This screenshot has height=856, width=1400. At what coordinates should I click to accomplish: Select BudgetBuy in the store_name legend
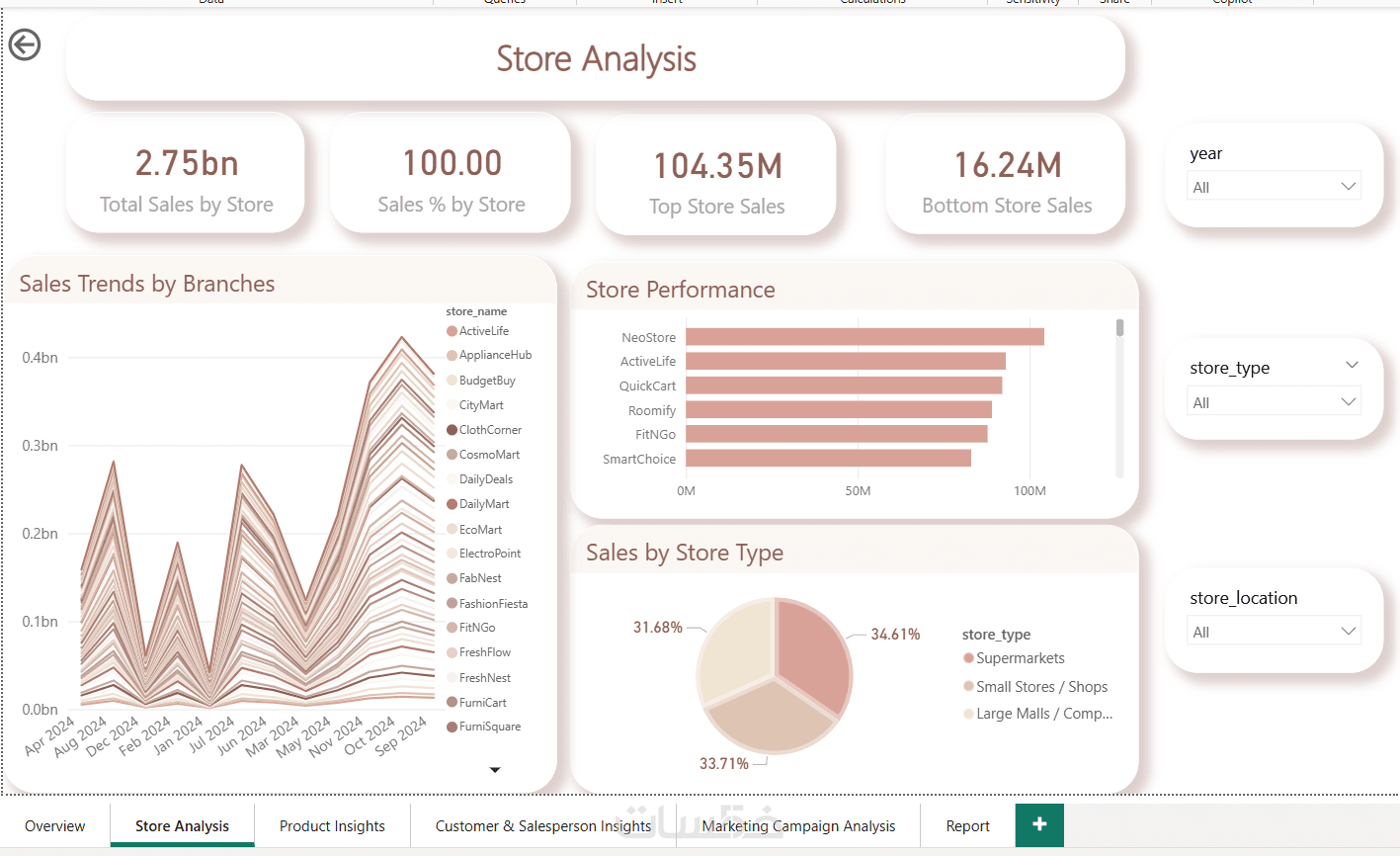[487, 381]
